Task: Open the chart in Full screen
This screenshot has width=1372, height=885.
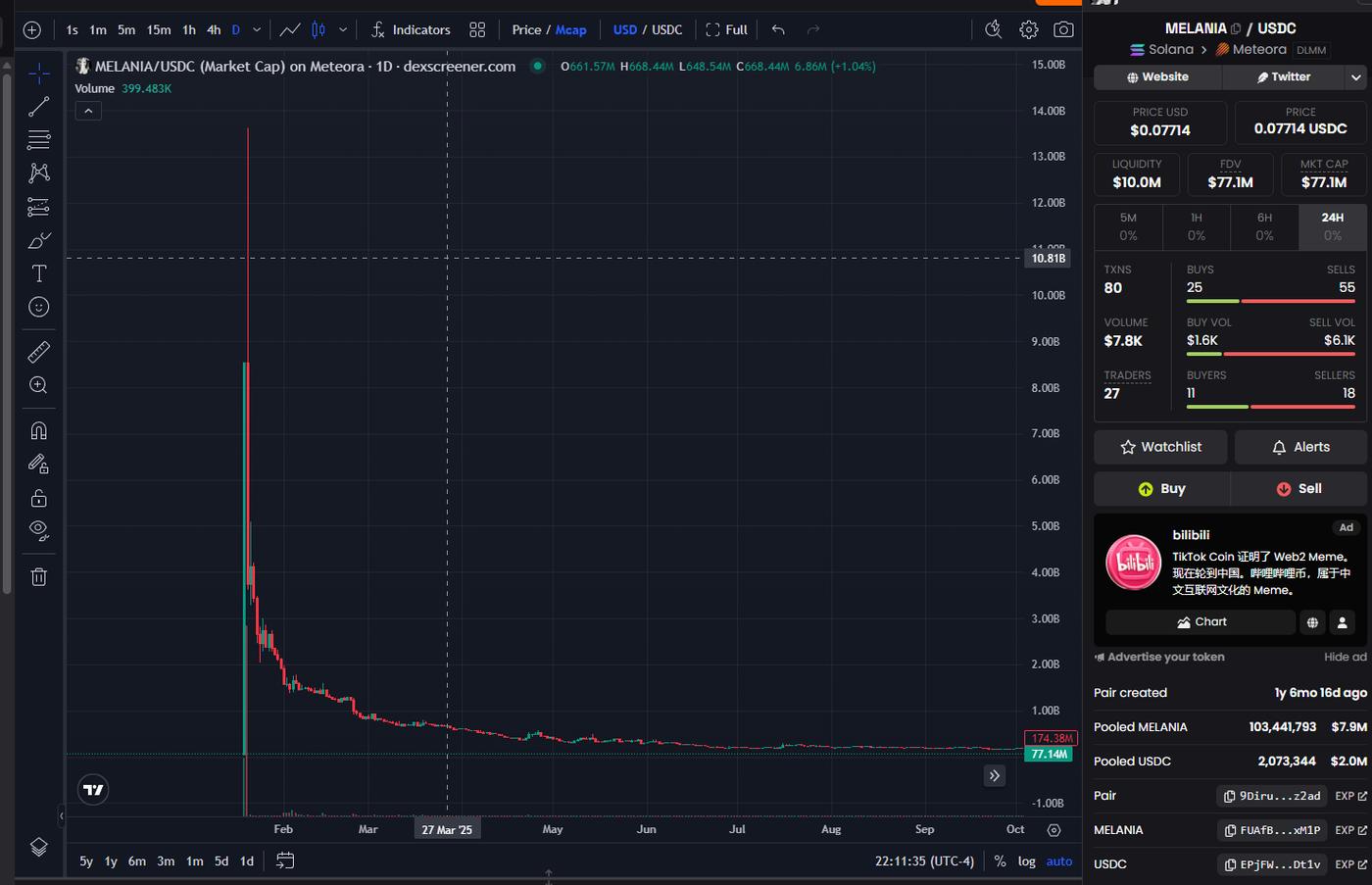Action: (x=726, y=29)
